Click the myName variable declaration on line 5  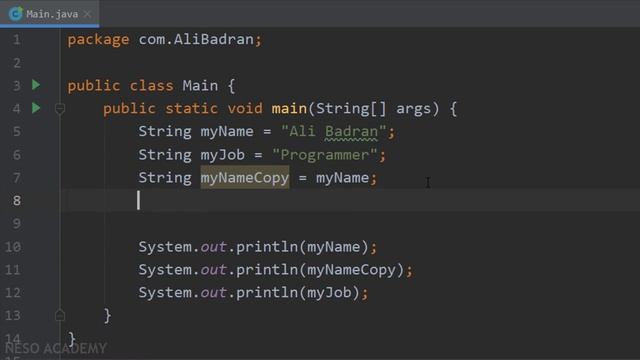click(x=227, y=131)
